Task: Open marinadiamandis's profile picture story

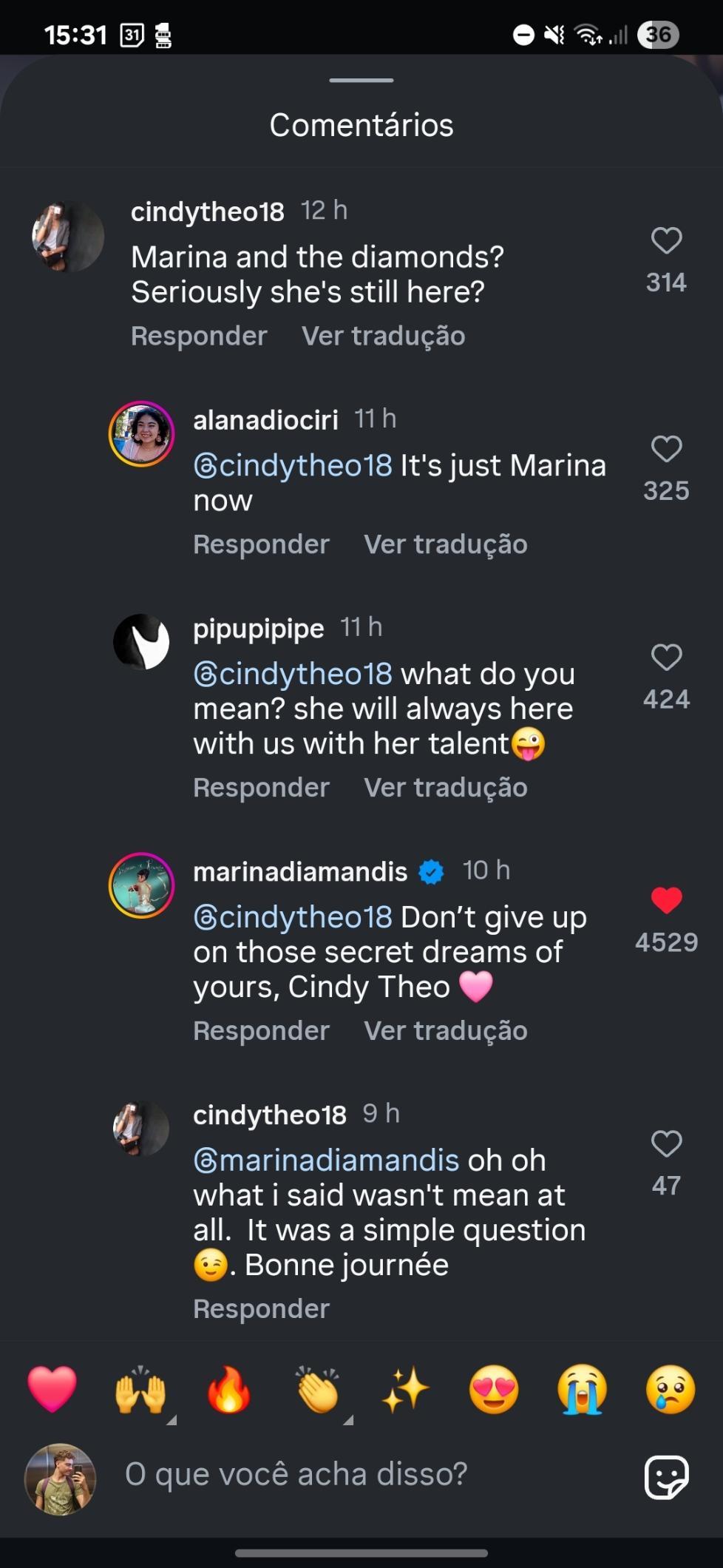Action: tap(142, 885)
